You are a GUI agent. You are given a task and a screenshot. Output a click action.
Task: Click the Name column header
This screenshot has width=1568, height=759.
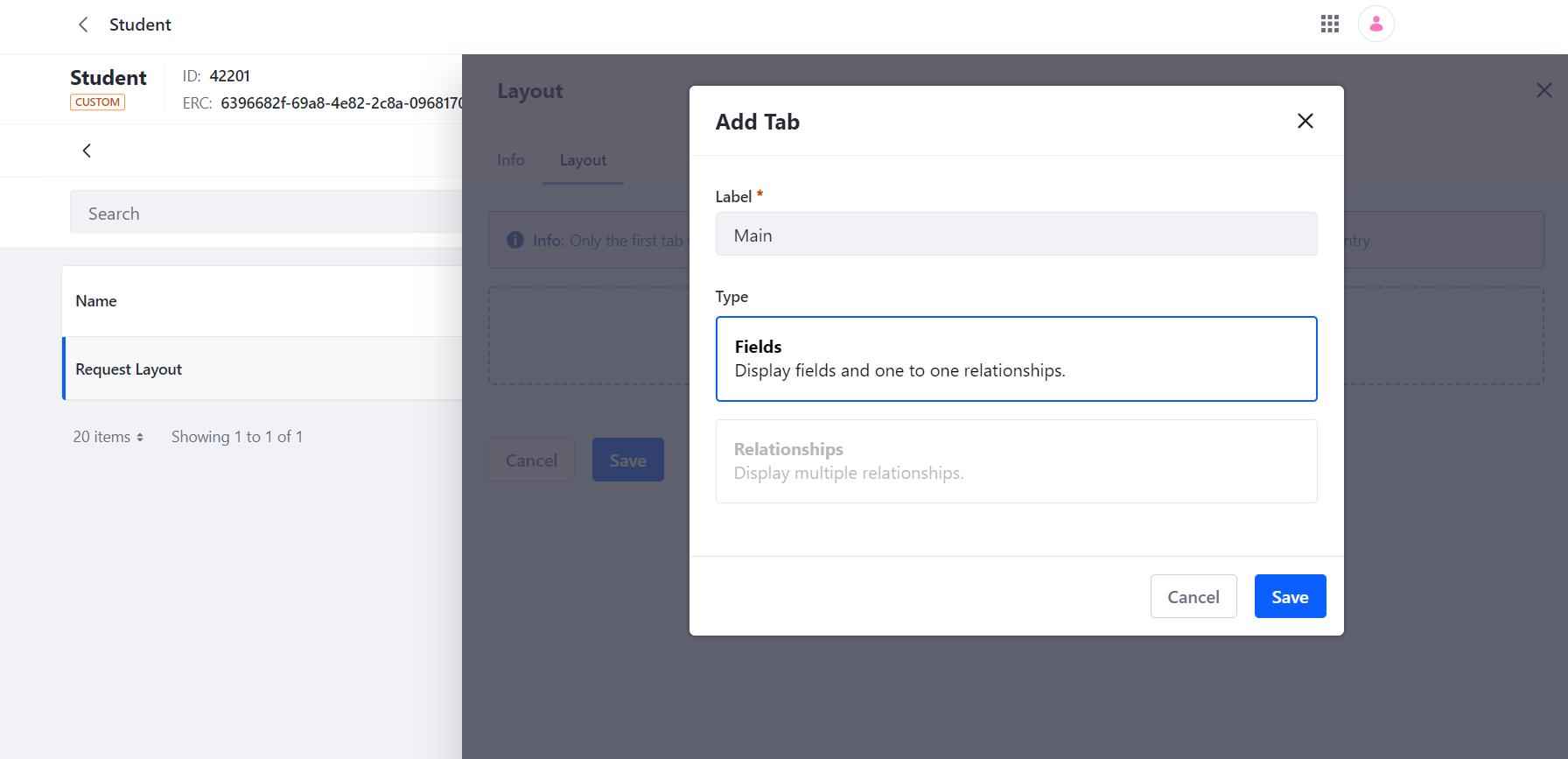click(96, 301)
